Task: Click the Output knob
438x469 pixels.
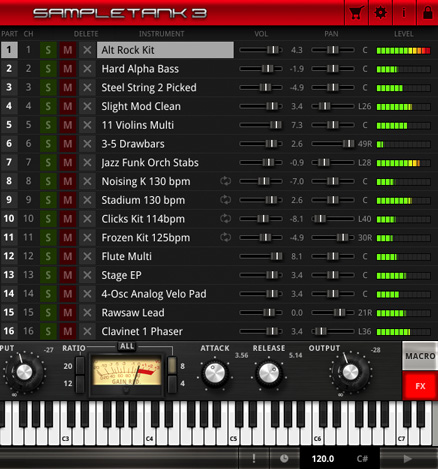Action: [351, 372]
